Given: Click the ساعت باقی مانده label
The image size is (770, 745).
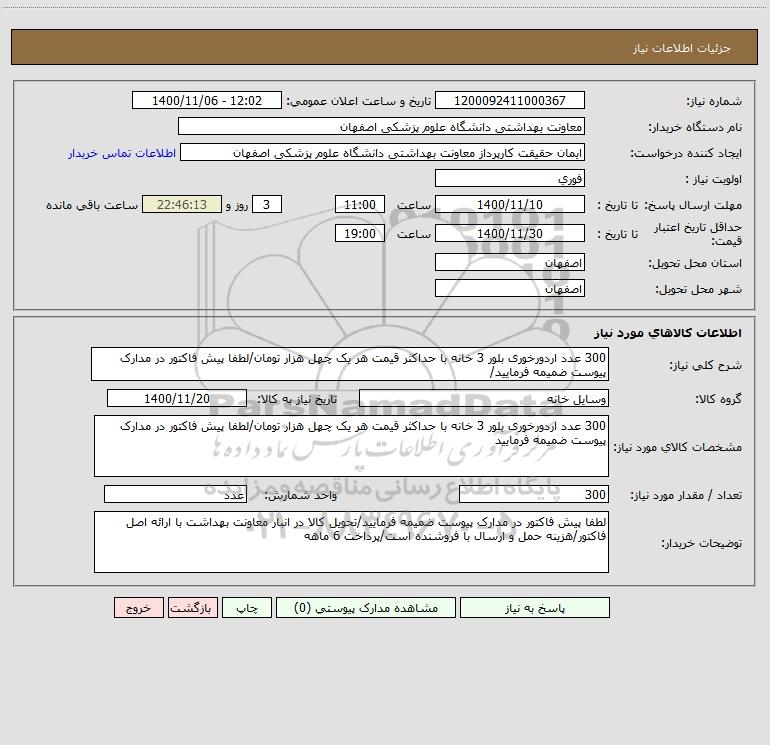Looking at the screenshot, I should tap(92, 205).
